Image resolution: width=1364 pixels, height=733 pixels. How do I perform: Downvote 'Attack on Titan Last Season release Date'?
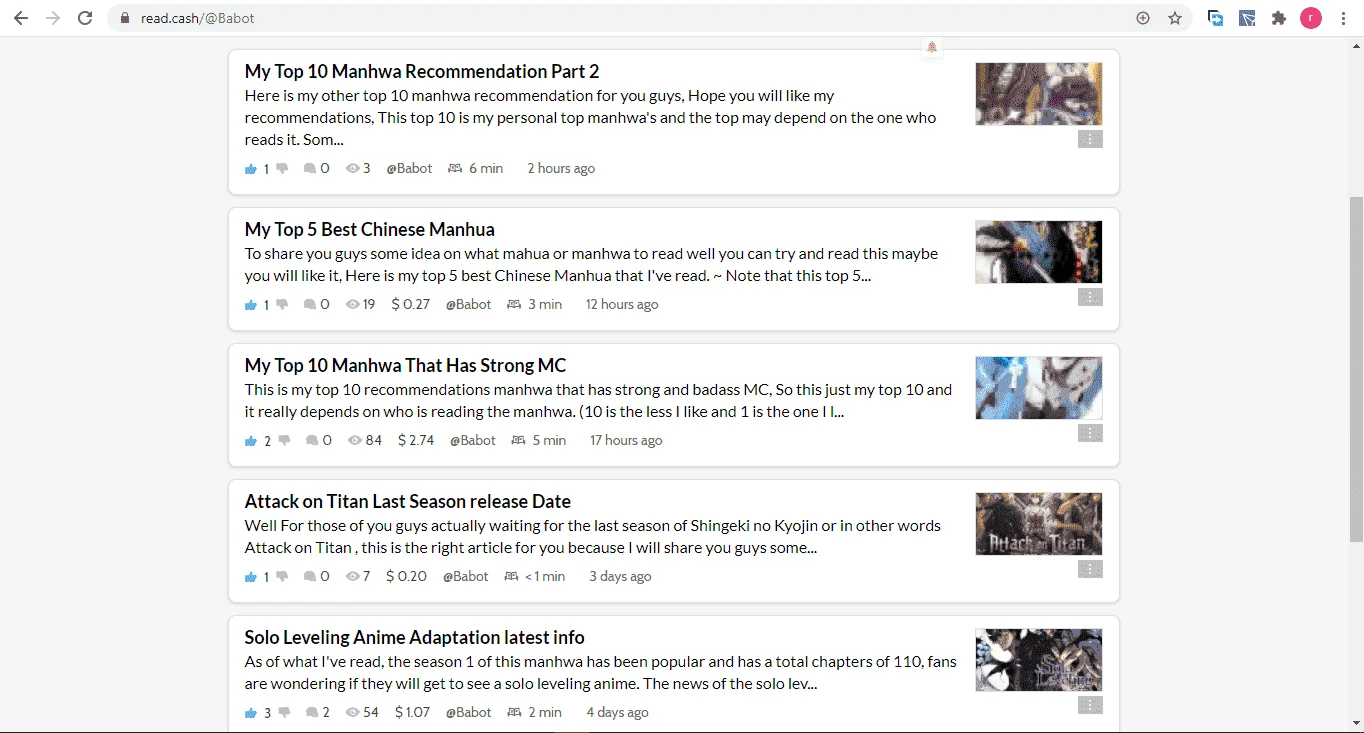point(282,577)
